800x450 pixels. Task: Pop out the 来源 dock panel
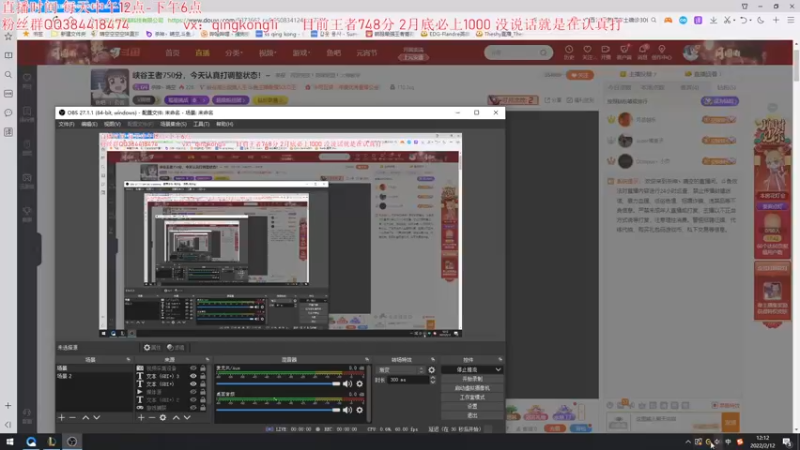tap(207, 360)
